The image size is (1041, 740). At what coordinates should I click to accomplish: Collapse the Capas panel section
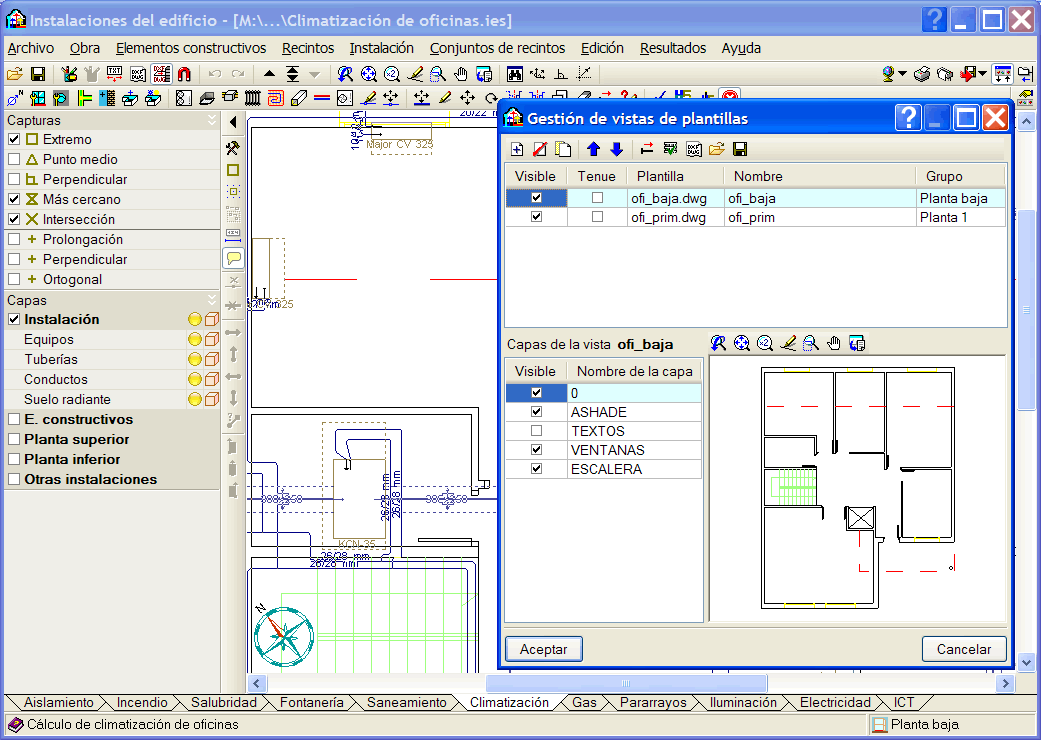pos(212,300)
